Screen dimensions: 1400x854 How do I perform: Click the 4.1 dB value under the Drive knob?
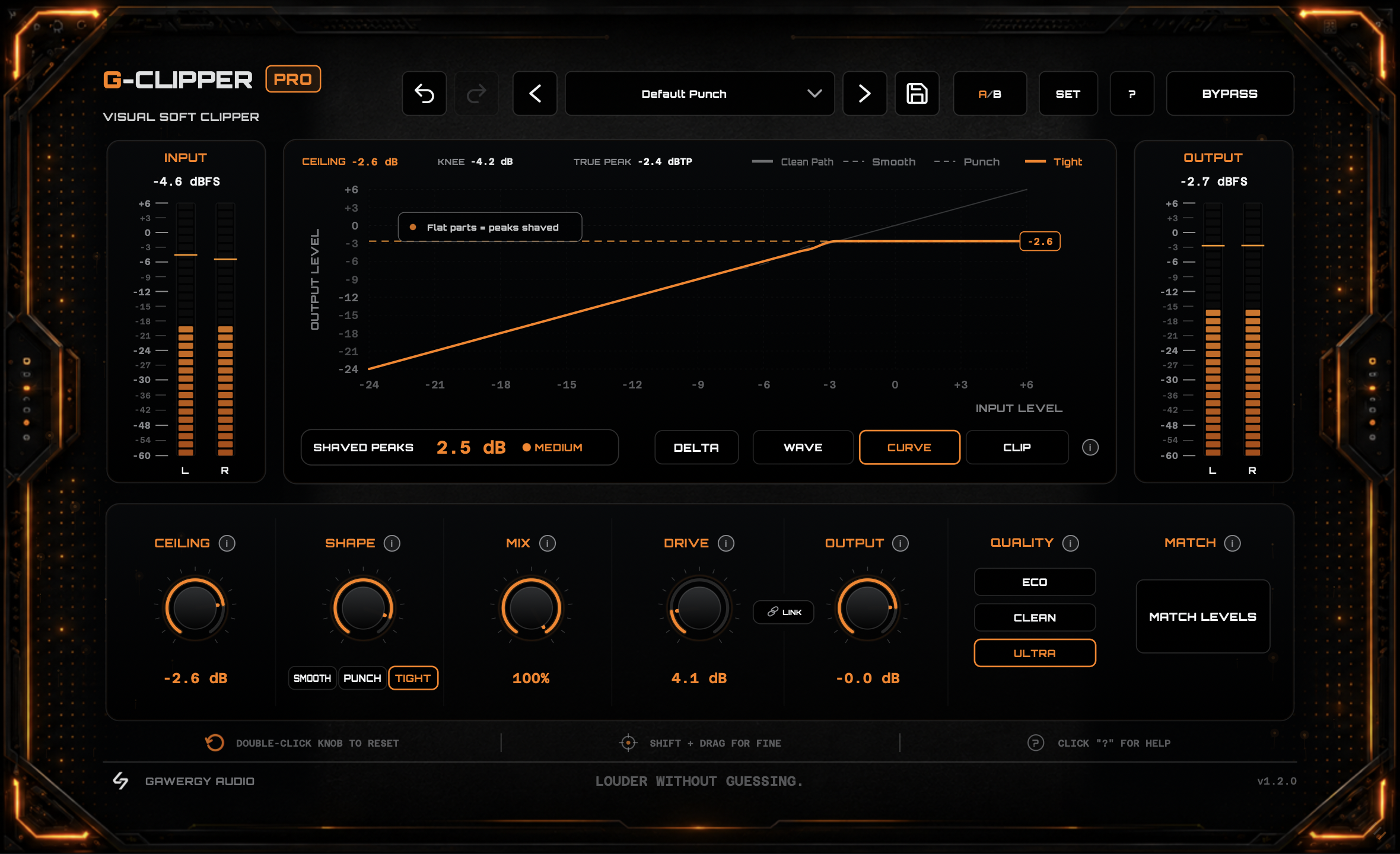pyautogui.click(x=699, y=678)
